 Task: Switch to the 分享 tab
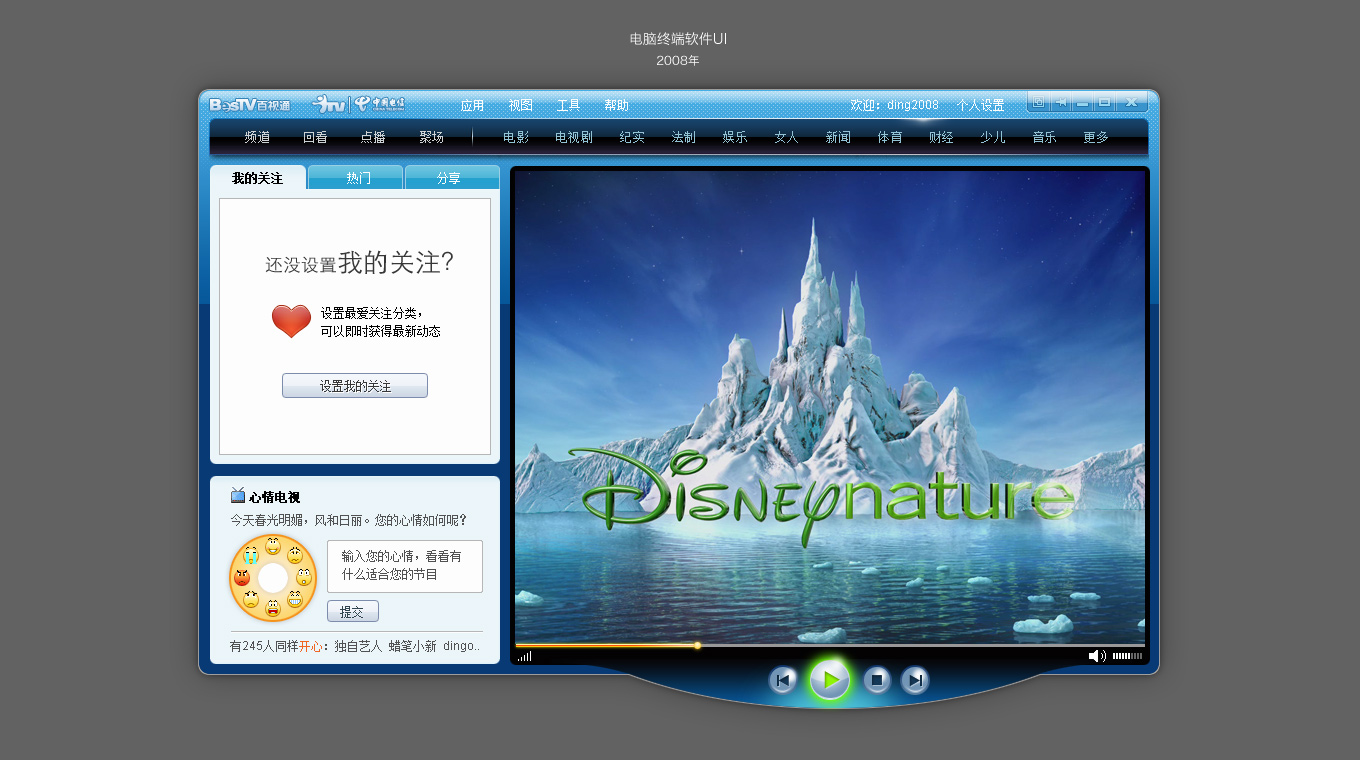[449, 178]
